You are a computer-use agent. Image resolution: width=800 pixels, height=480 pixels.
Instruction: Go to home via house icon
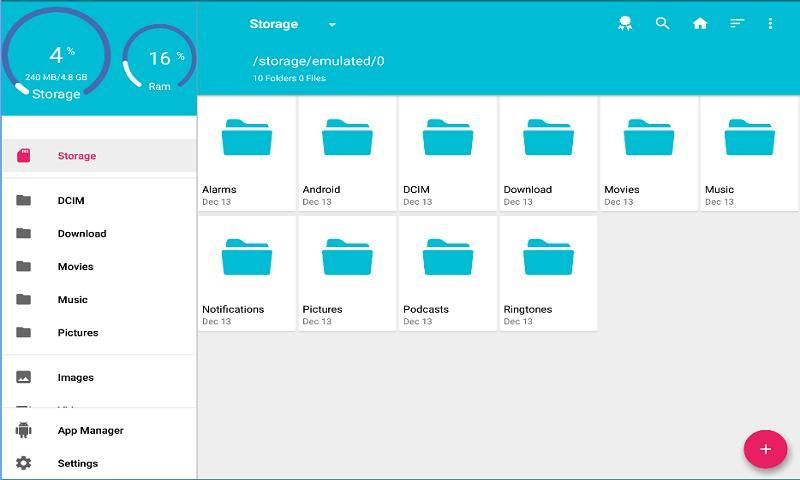pos(700,24)
